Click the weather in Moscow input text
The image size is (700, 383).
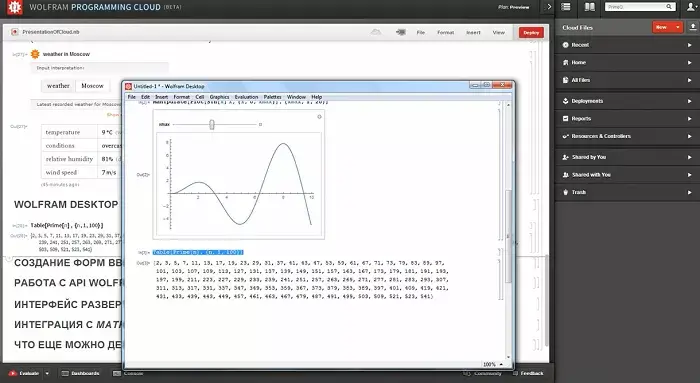[x=66, y=54]
